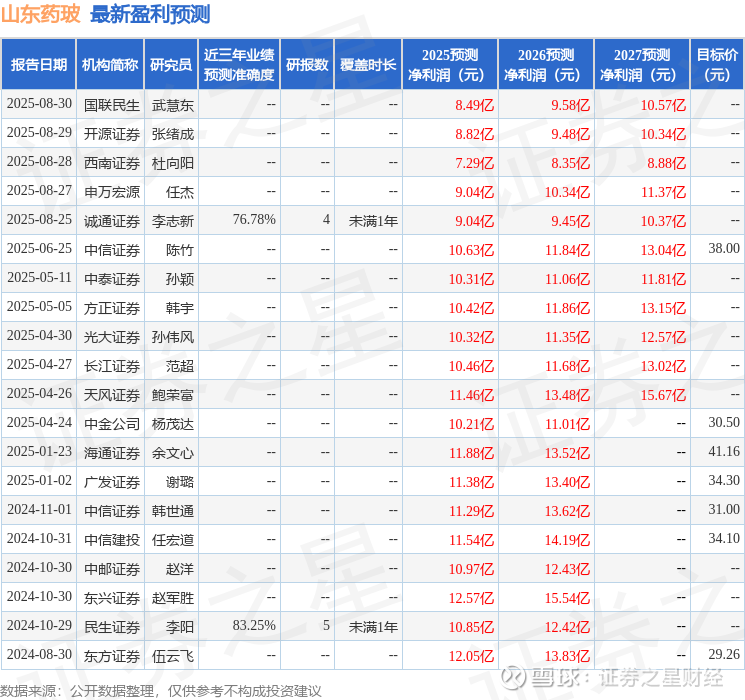This screenshot has height=700, width=745.
Task: Click the 机构简称 column header
Action: pyautogui.click(x=110, y=65)
